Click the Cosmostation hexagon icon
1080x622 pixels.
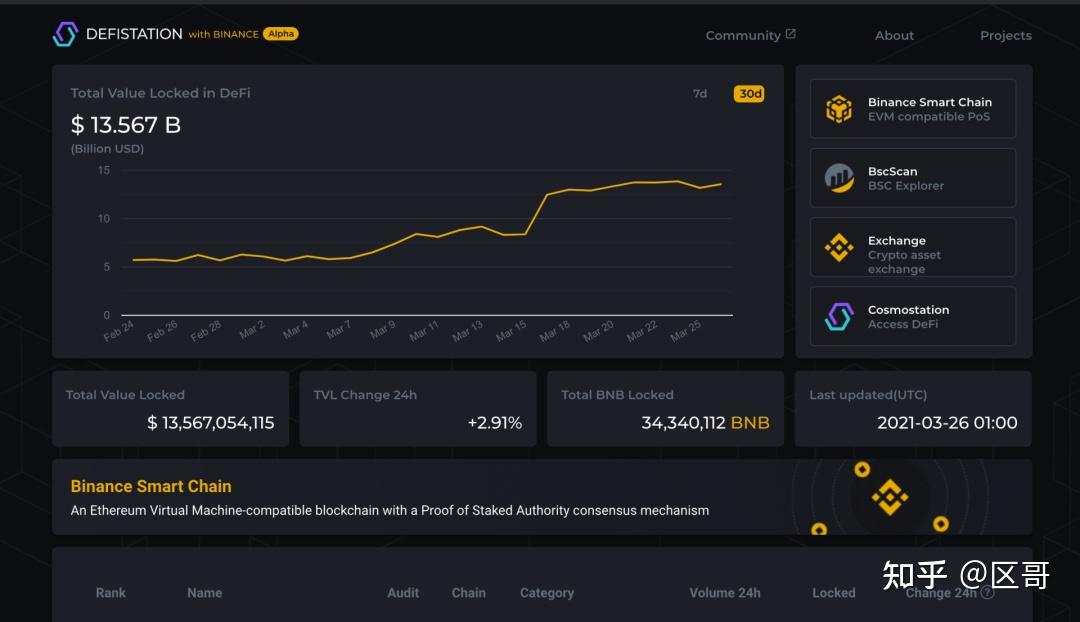pyautogui.click(x=839, y=317)
